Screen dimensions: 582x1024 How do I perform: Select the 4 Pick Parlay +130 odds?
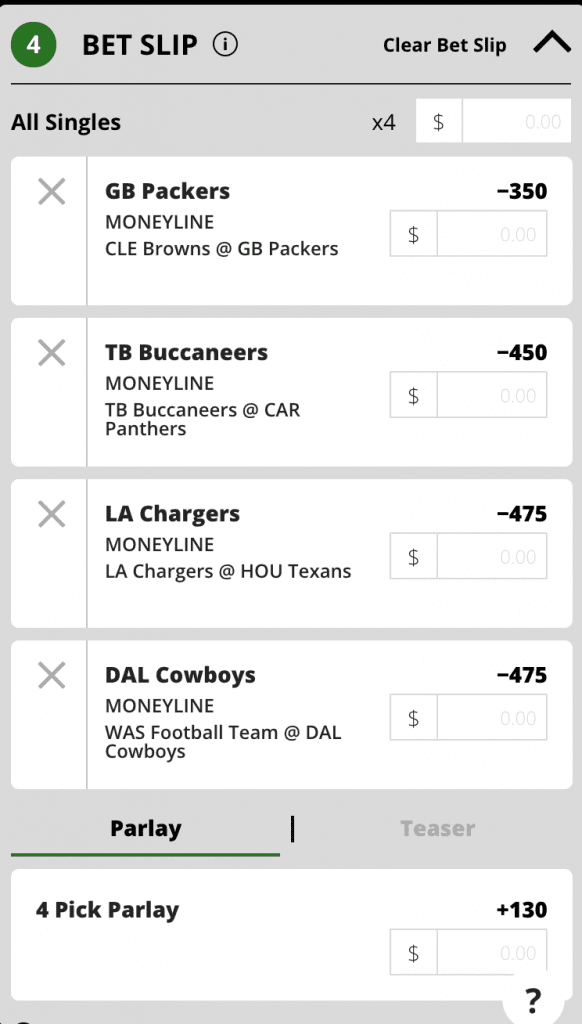click(522, 910)
